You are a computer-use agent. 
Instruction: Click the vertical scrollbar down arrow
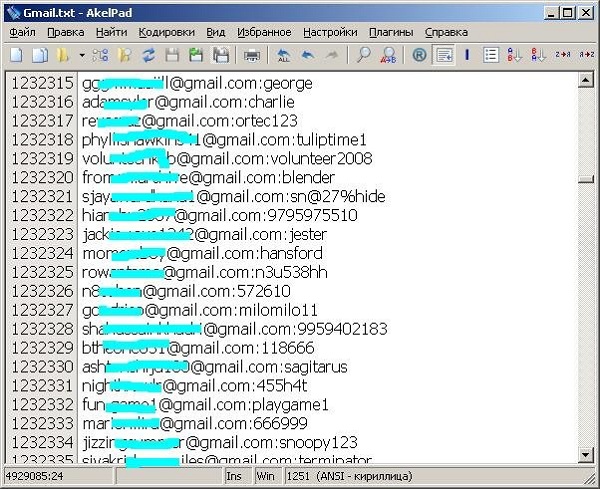(x=585, y=455)
